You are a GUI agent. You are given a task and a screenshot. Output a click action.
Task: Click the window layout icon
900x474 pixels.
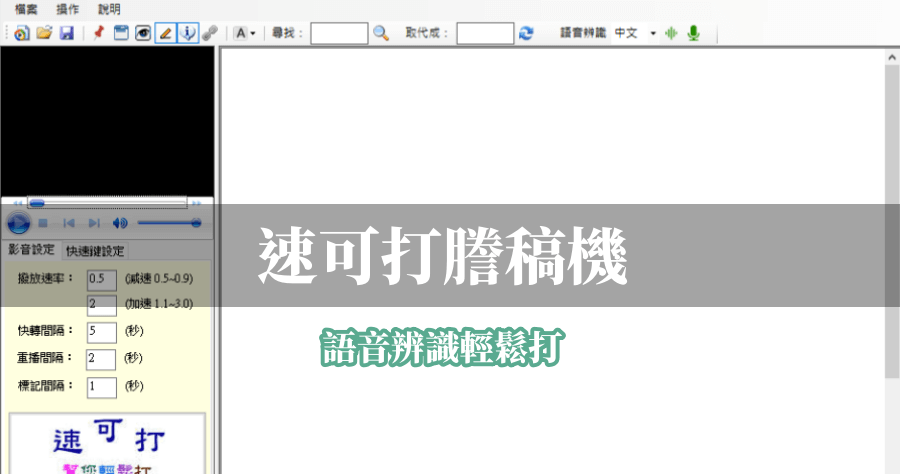[121, 33]
